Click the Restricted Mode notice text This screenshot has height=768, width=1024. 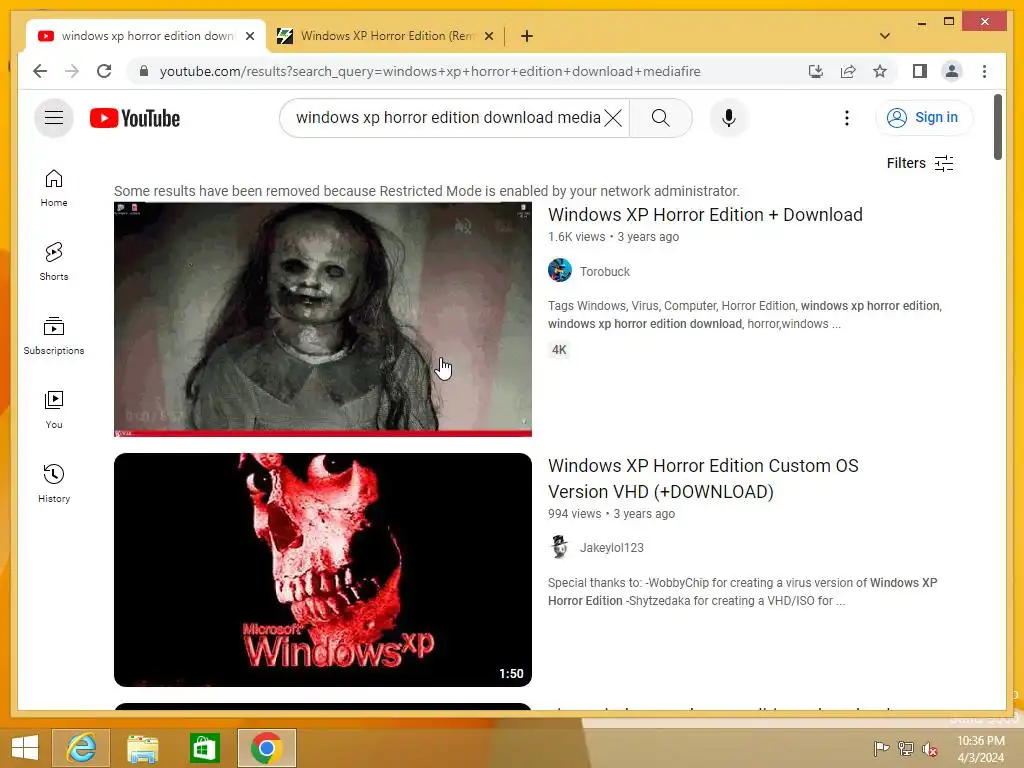point(426,191)
